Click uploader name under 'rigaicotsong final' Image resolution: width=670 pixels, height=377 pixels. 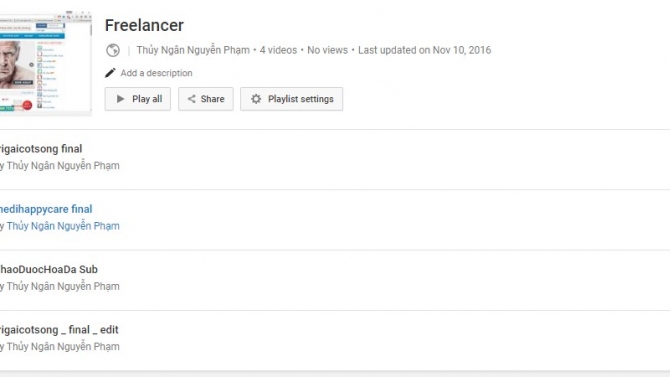coord(63,165)
